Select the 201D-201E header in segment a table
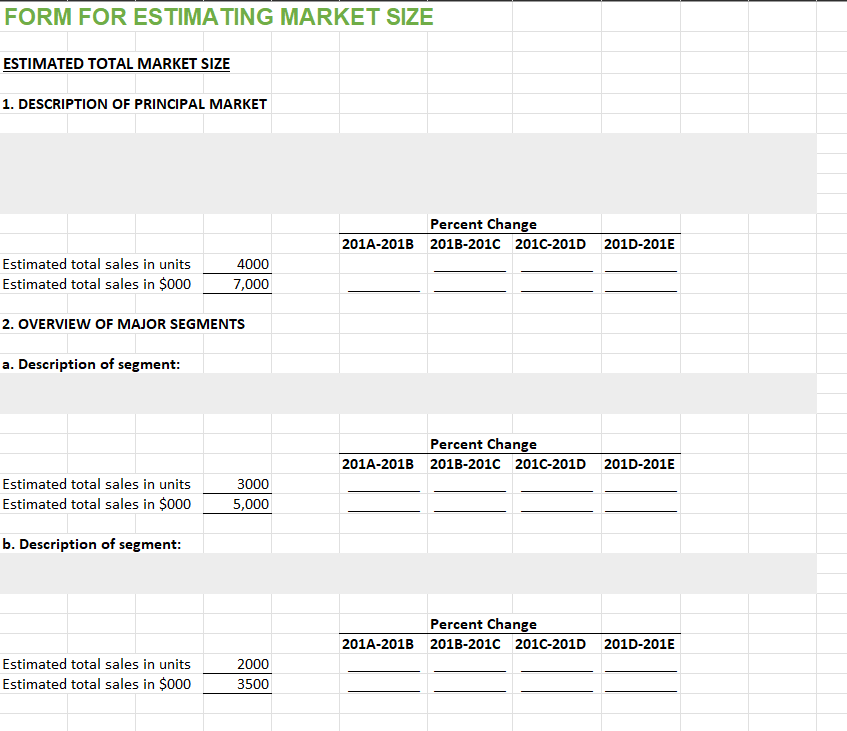 (639, 464)
